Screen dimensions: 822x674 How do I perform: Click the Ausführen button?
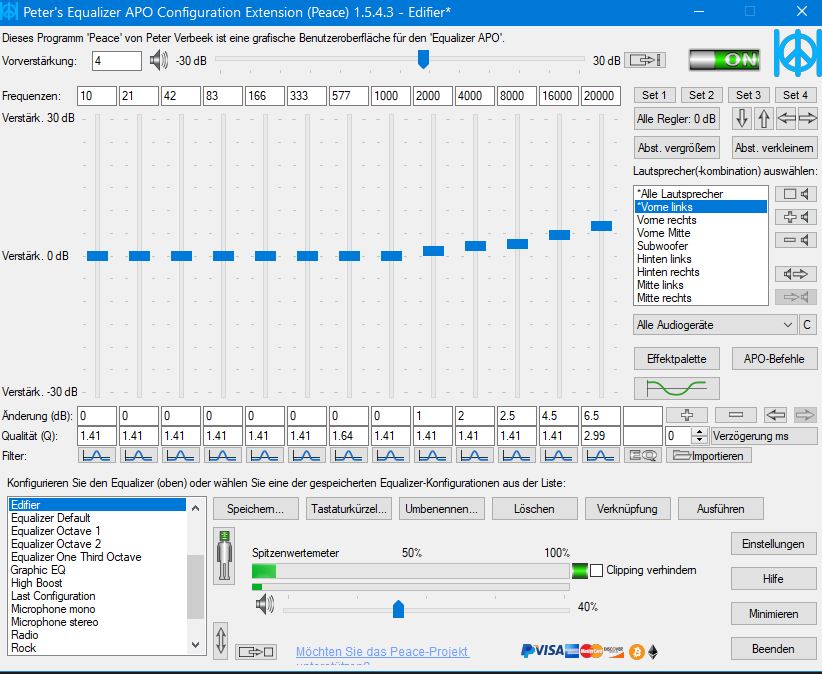pos(720,509)
